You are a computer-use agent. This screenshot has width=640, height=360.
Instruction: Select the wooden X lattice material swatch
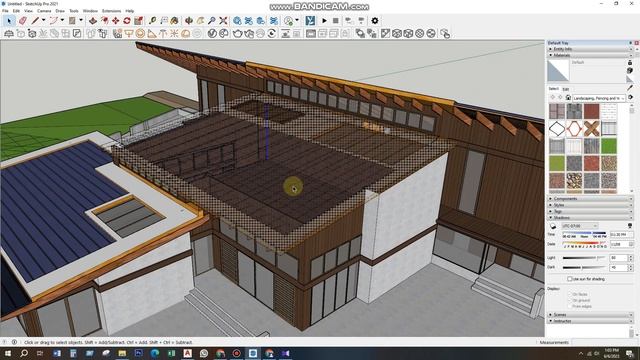[591, 129]
